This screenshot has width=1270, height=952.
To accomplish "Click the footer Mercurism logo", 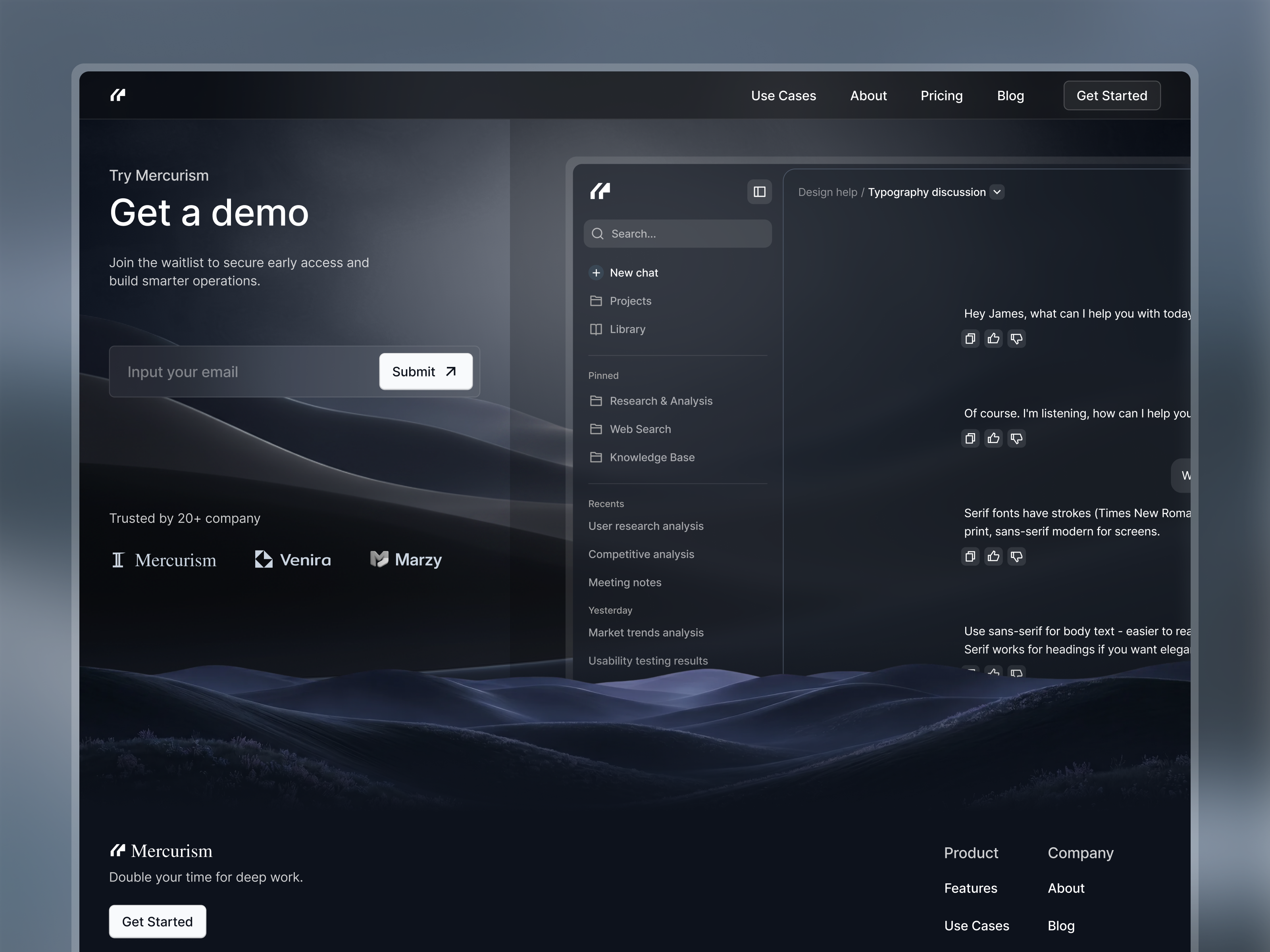I will point(161,850).
